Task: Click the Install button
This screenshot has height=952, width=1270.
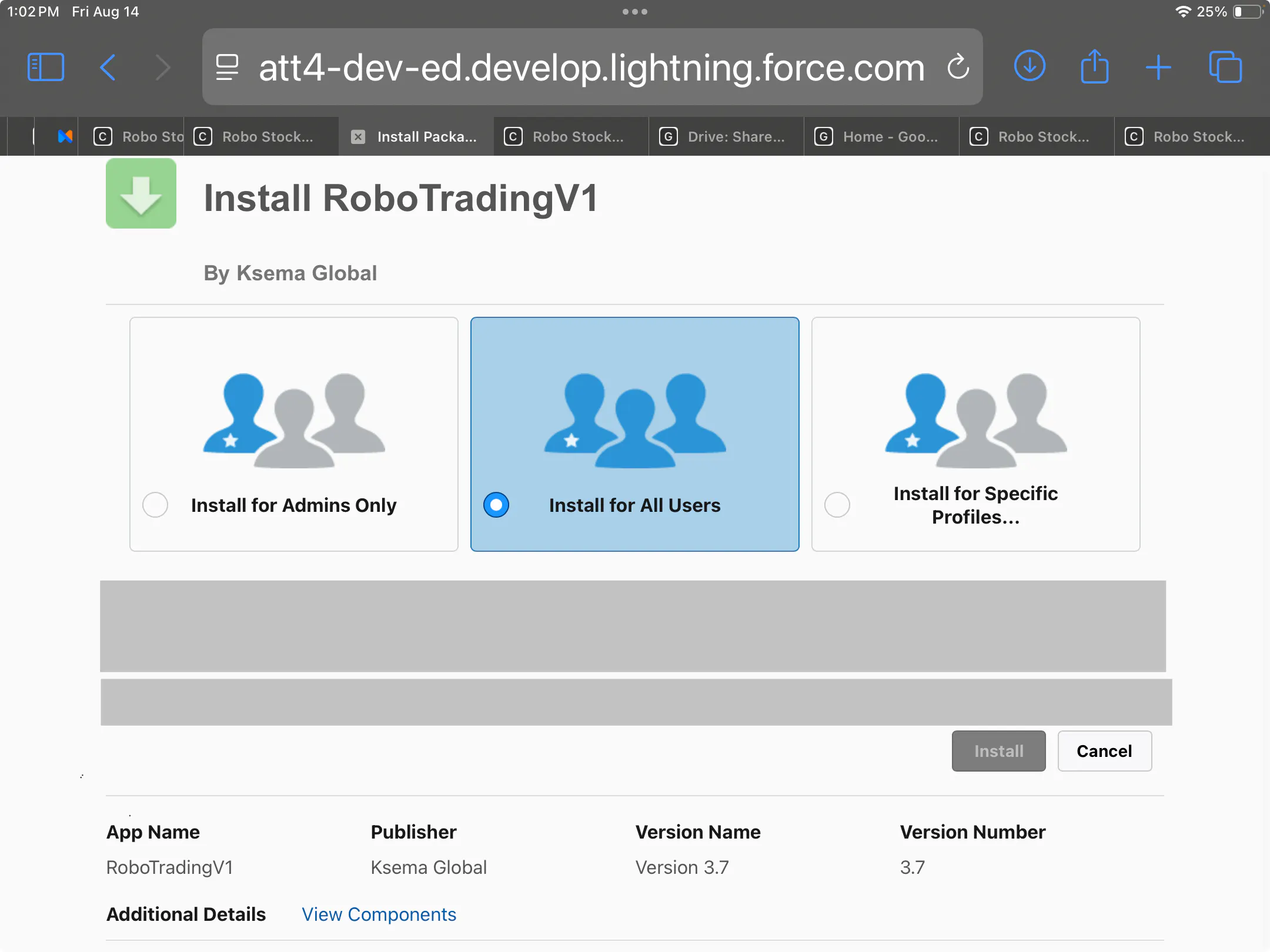Action: point(999,751)
